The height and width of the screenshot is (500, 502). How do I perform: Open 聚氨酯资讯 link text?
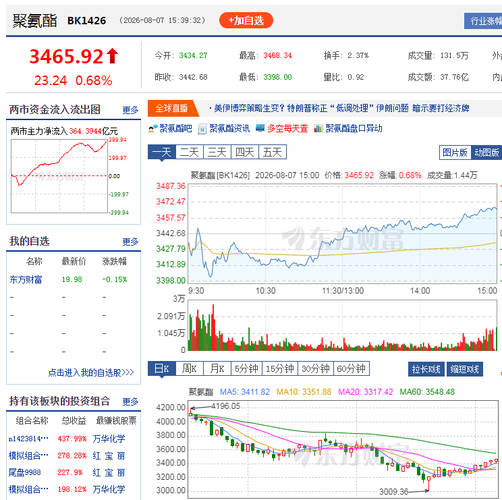coord(229,128)
